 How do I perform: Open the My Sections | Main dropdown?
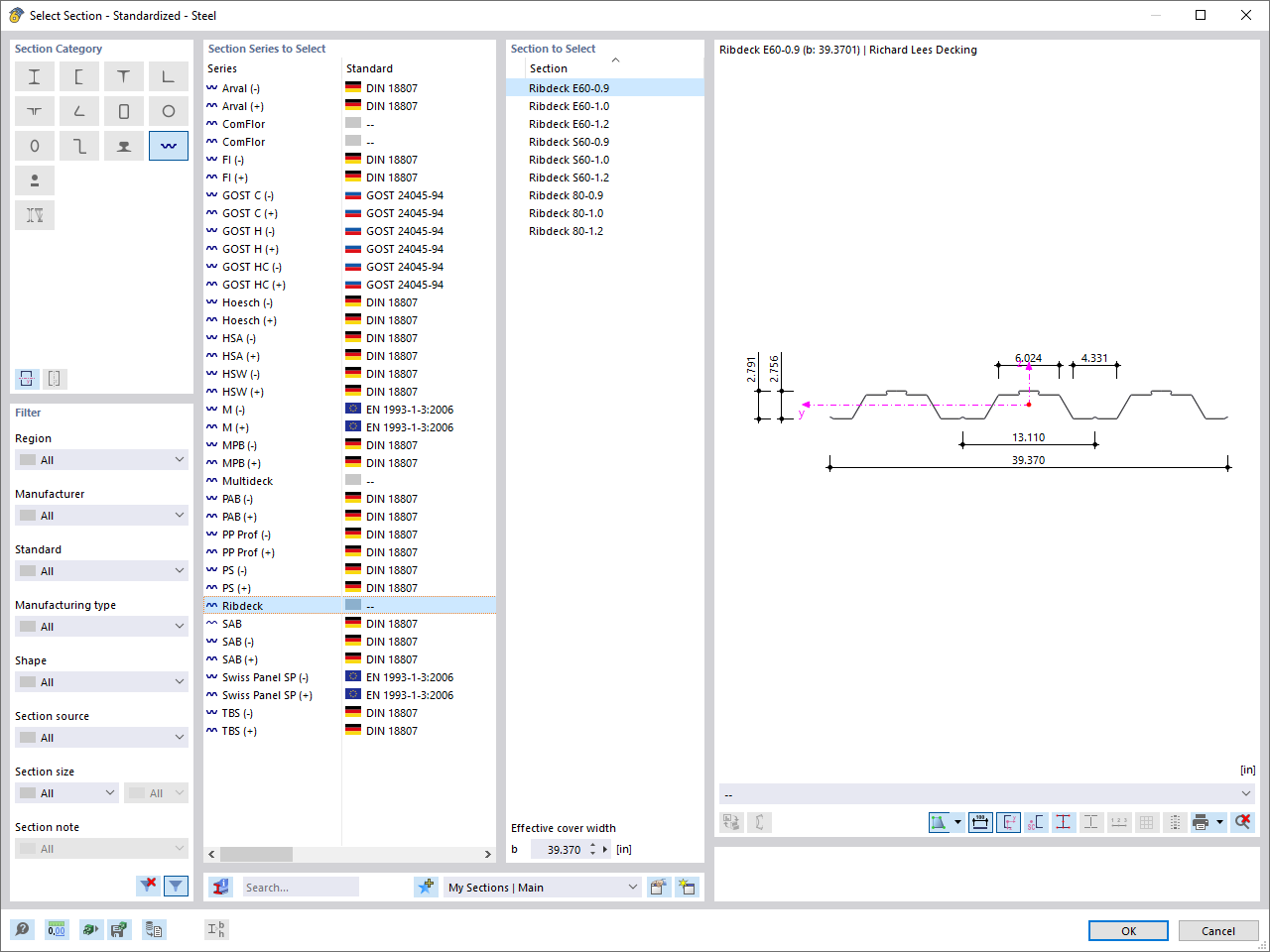point(542,888)
